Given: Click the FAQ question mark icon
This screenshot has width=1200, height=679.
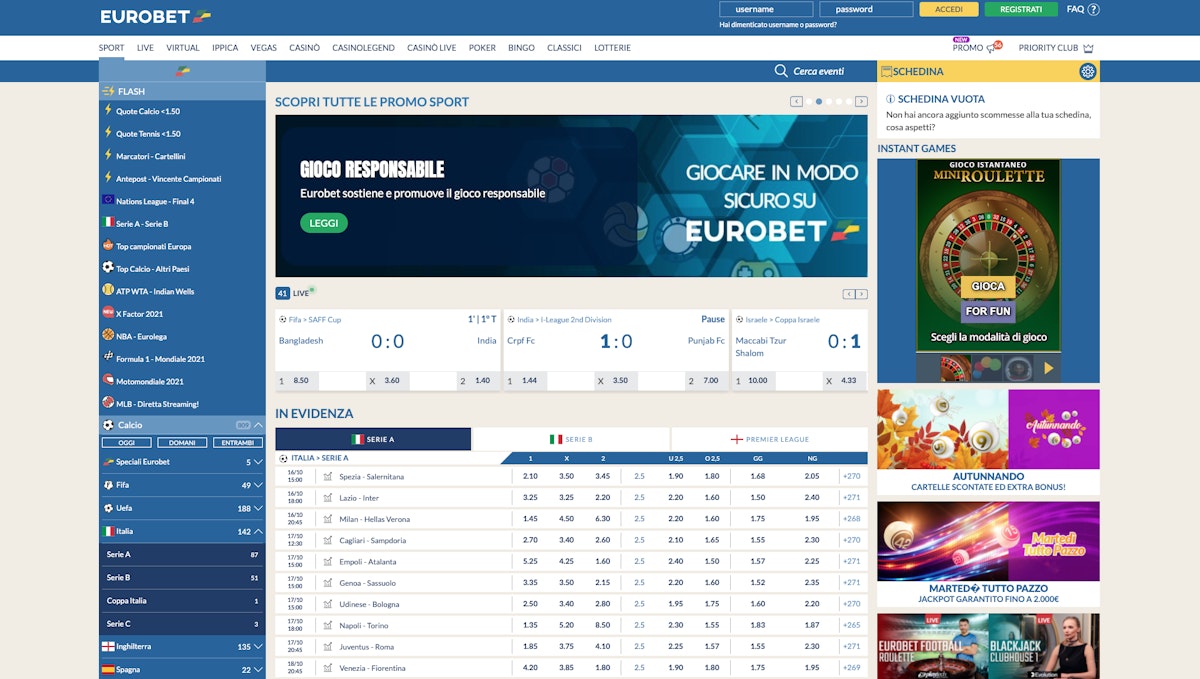Looking at the screenshot, I should tap(1091, 8).
